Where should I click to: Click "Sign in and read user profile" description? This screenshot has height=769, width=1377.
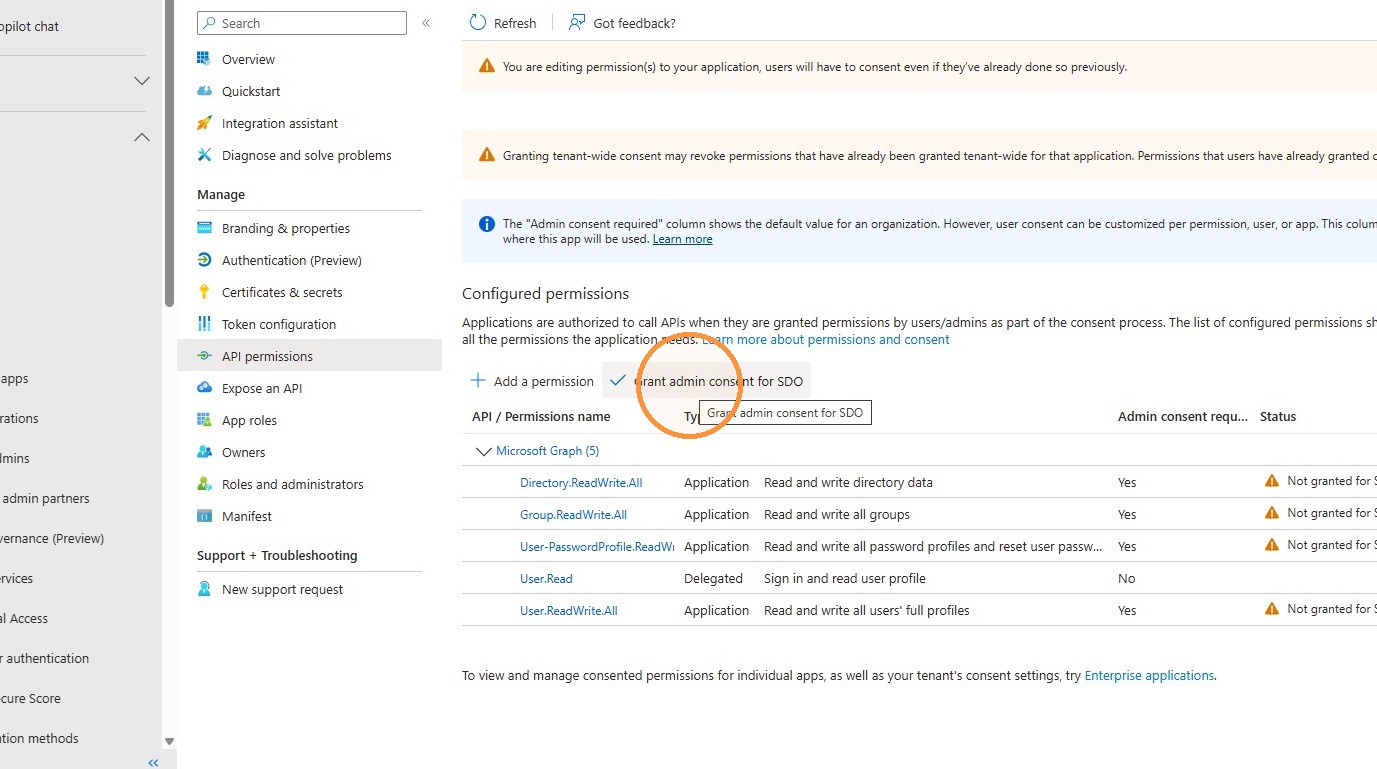tap(845, 579)
